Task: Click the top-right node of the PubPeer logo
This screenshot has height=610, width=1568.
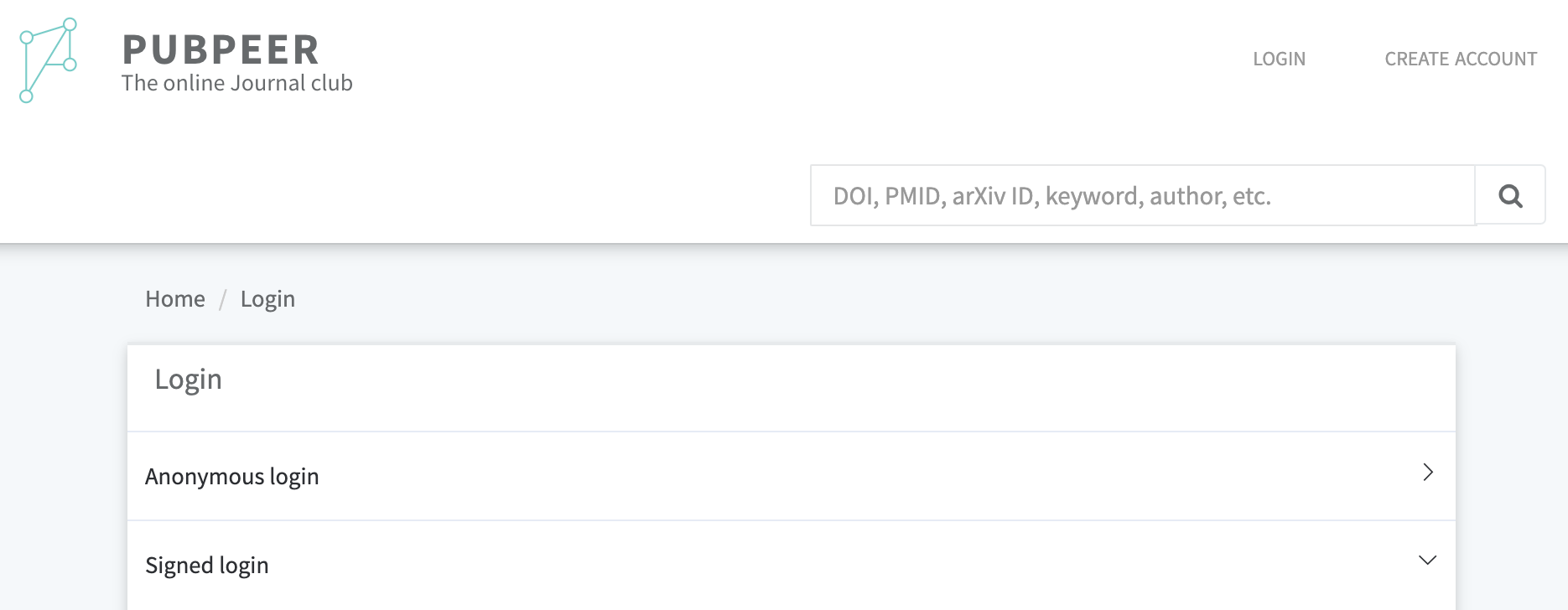Action: [70, 24]
